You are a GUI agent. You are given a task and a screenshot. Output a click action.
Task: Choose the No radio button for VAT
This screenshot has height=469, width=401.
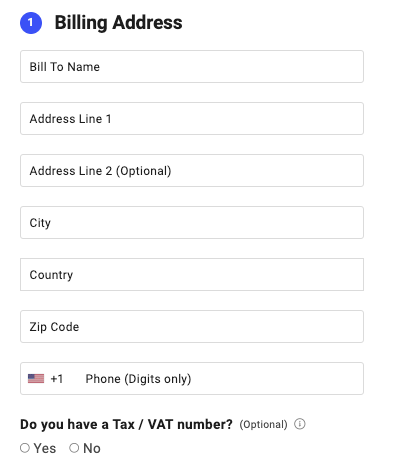74,448
